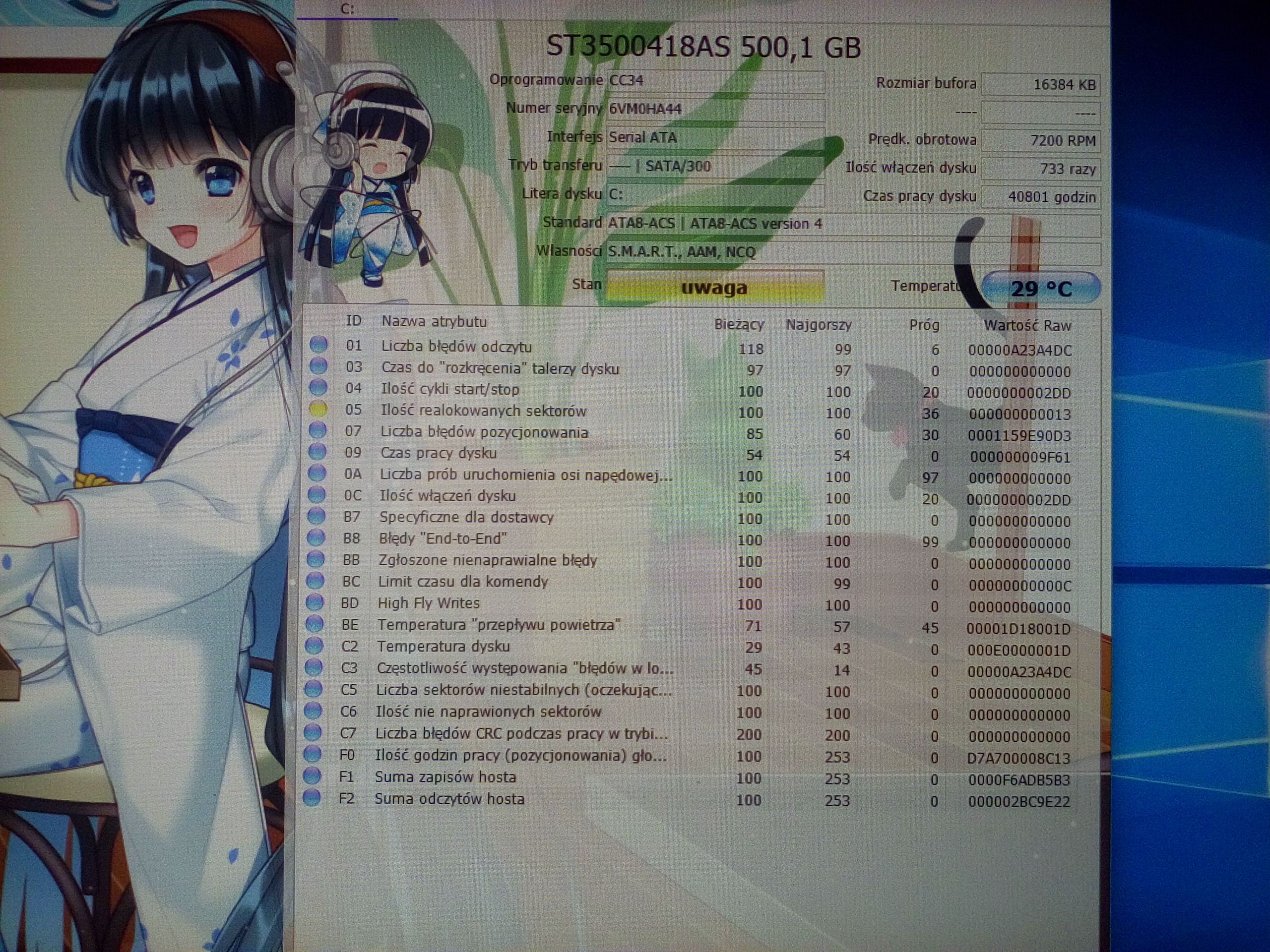Click the 'Najgorszy' column header
Screen dimensions: 1270x952
coord(819,325)
